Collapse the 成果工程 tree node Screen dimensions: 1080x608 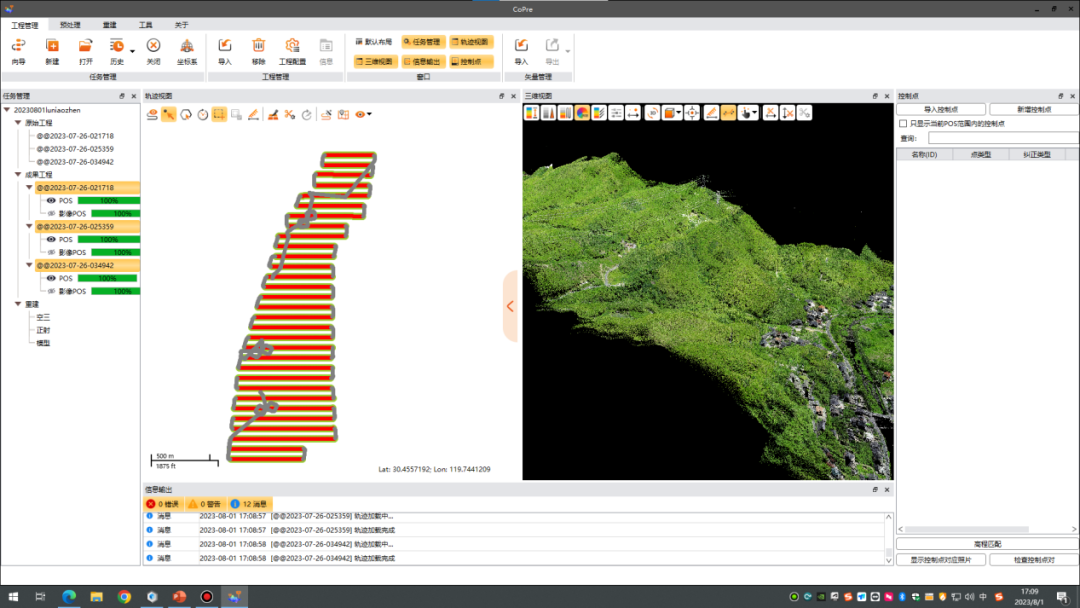point(18,174)
